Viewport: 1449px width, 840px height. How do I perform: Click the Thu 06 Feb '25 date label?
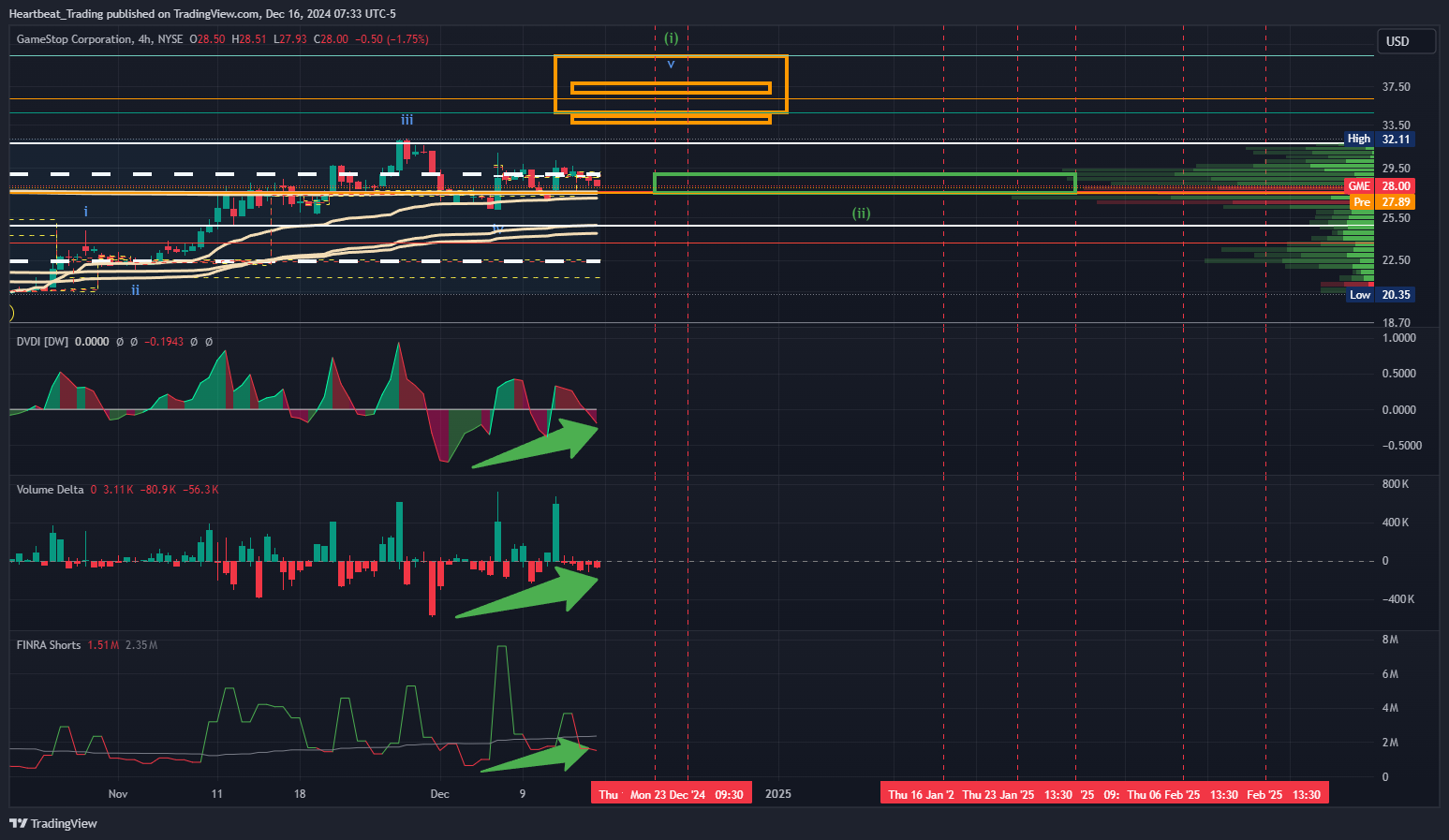tap(1163, 795)
